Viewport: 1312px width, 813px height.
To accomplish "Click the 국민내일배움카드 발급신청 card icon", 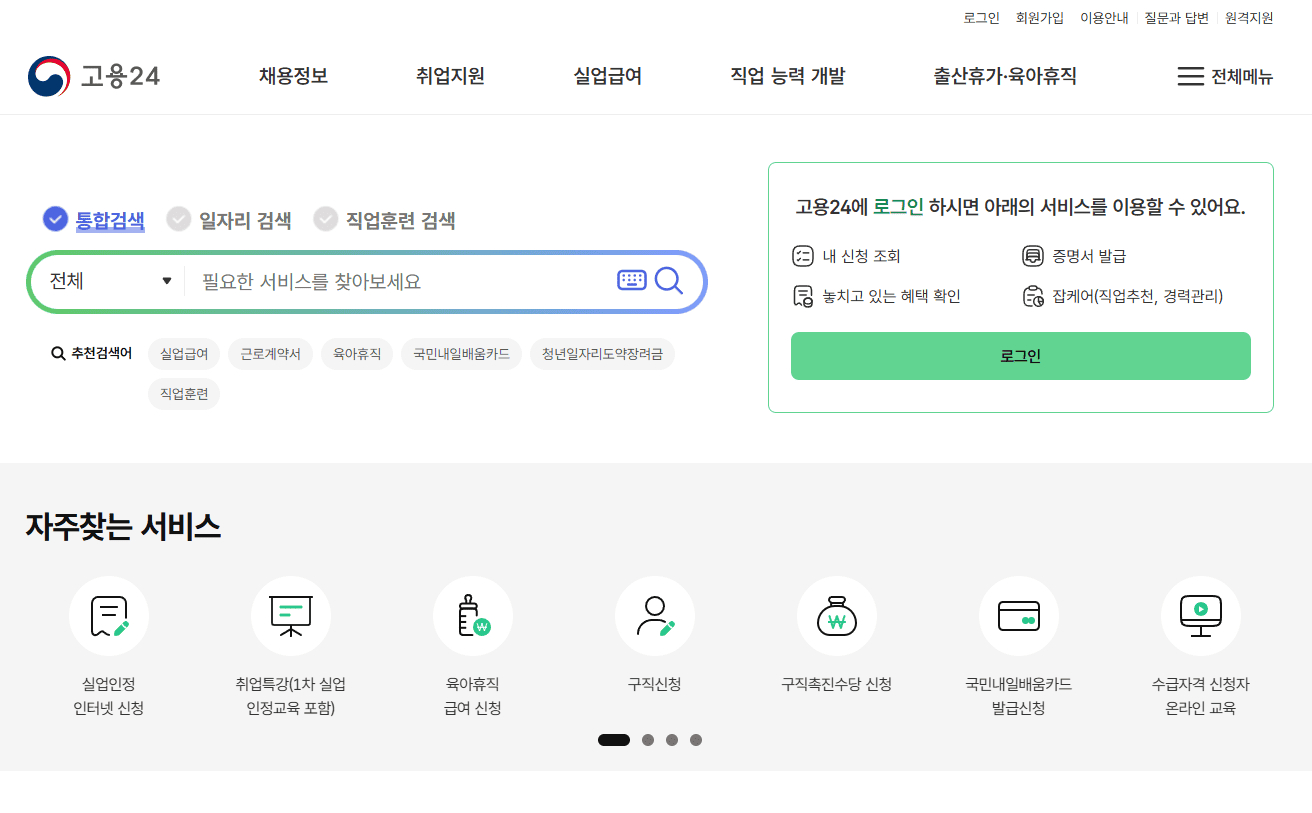I will [1018, 616].
